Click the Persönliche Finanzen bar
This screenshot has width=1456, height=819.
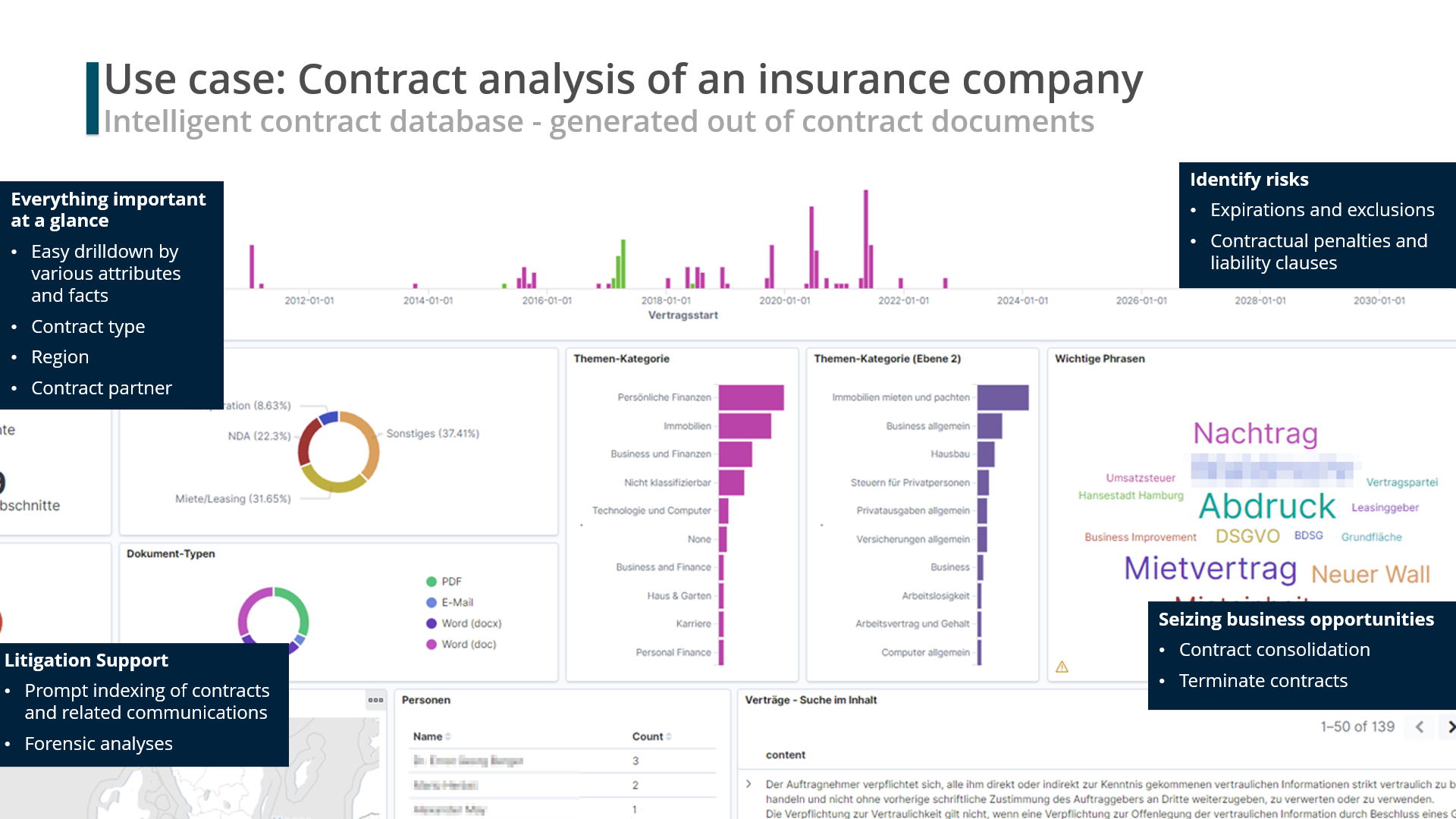point(751,397)
